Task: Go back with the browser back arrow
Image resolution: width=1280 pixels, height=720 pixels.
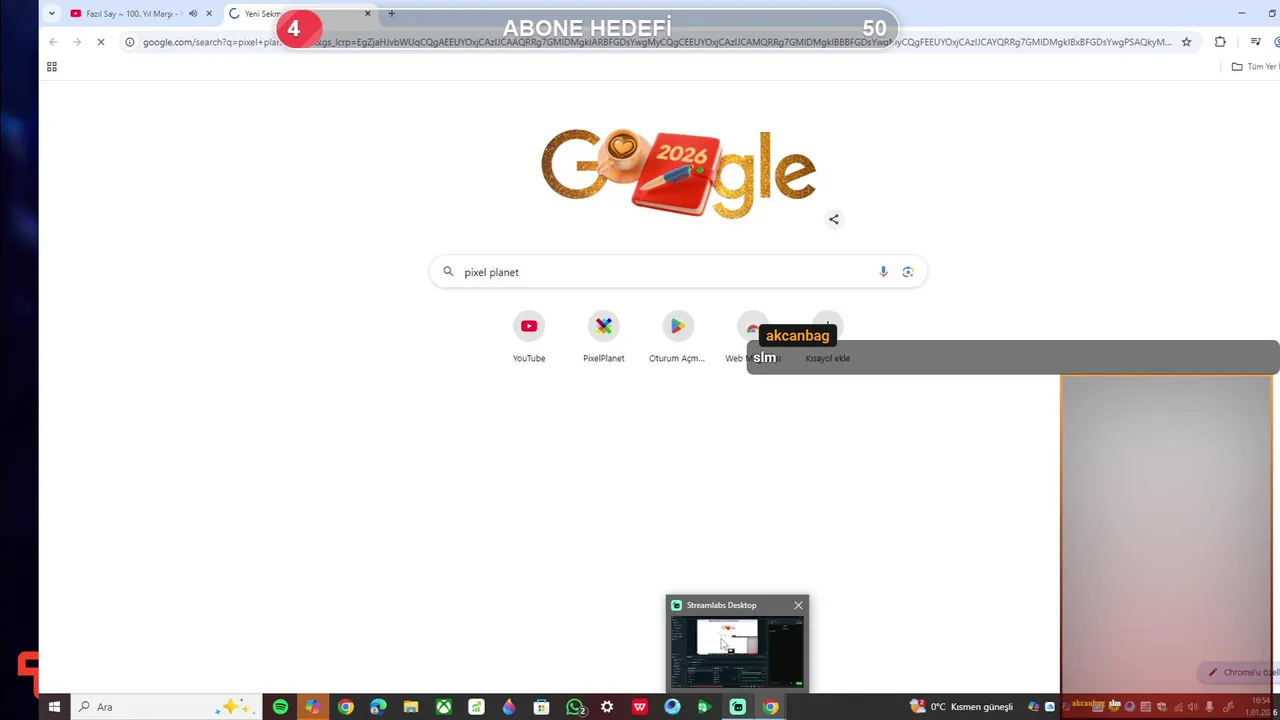Action: click(x=53, y=42)
